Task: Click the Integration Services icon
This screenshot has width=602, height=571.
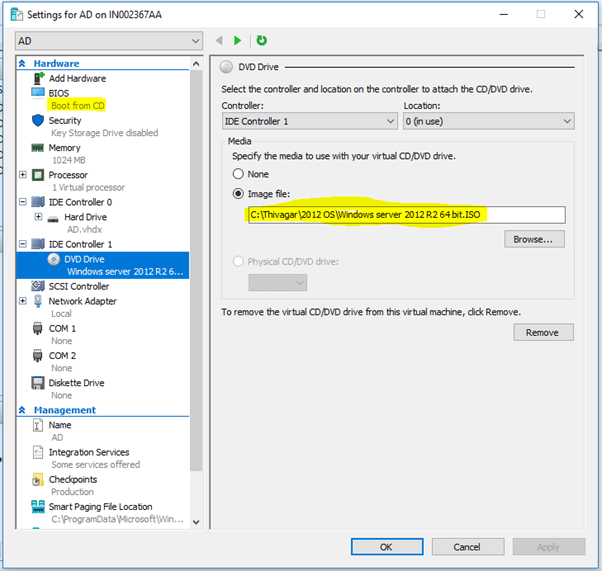Action: point(38,452)
